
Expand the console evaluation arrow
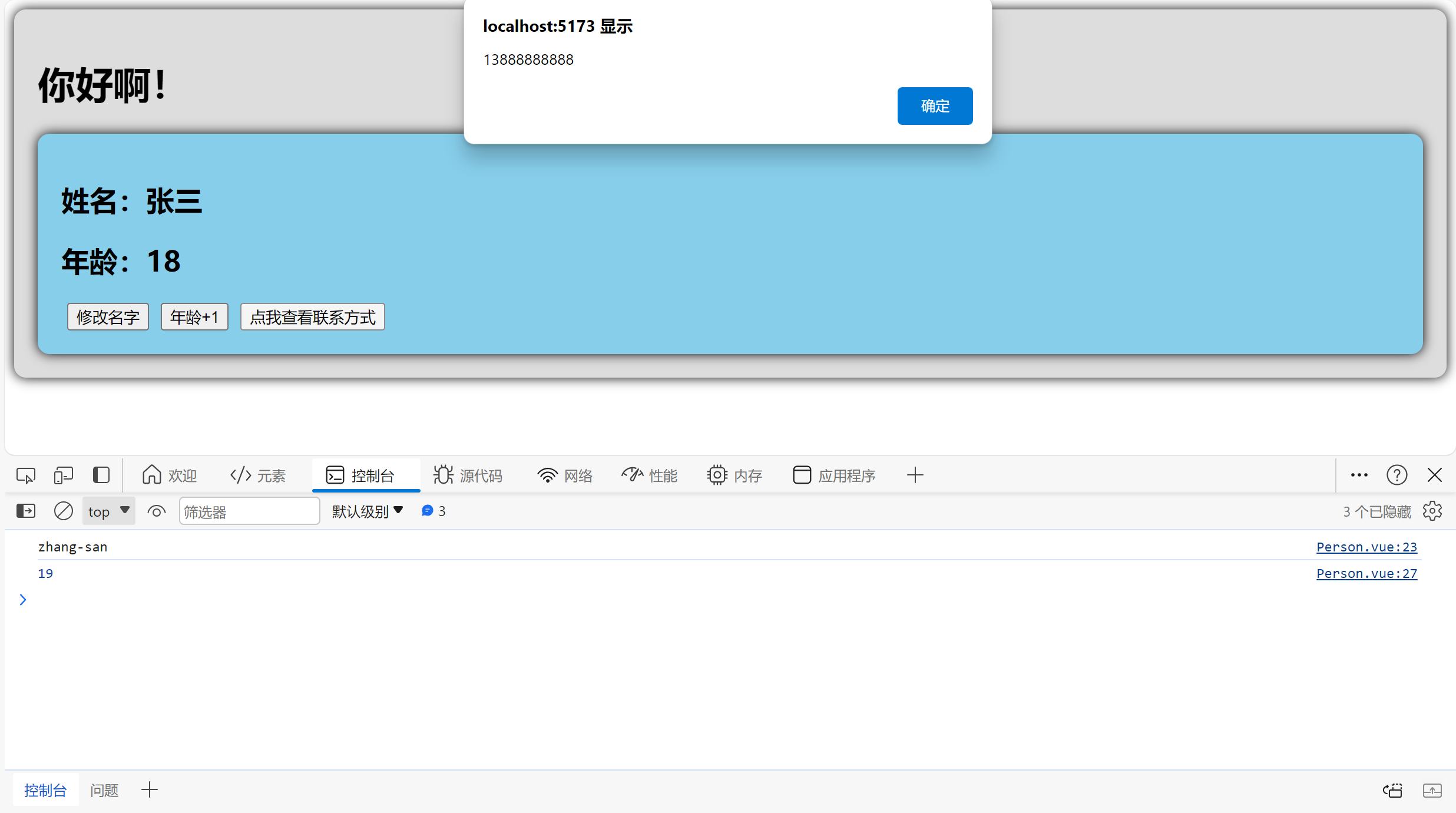point(23,599)
